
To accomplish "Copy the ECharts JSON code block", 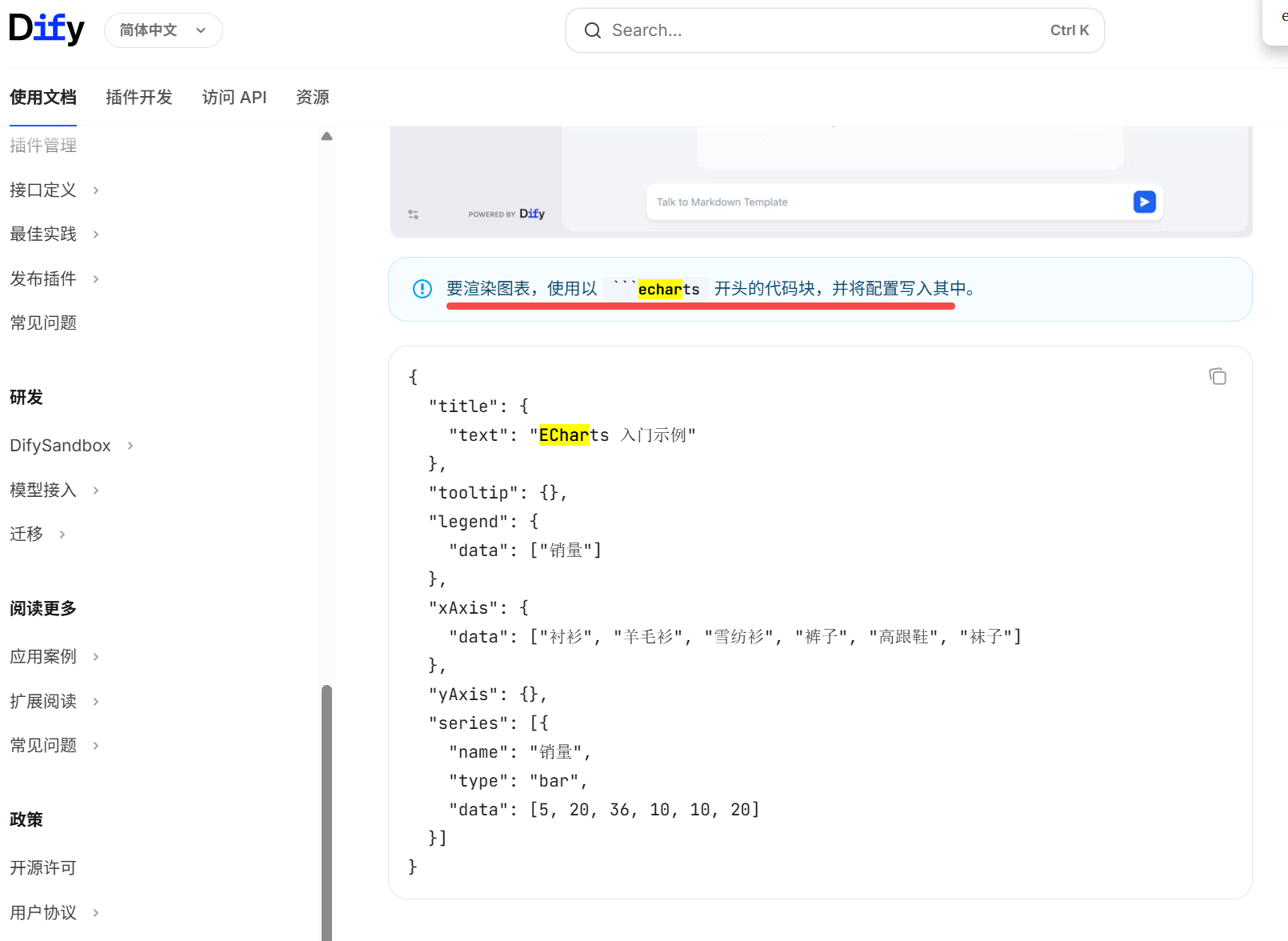I will pos(1218,376).
